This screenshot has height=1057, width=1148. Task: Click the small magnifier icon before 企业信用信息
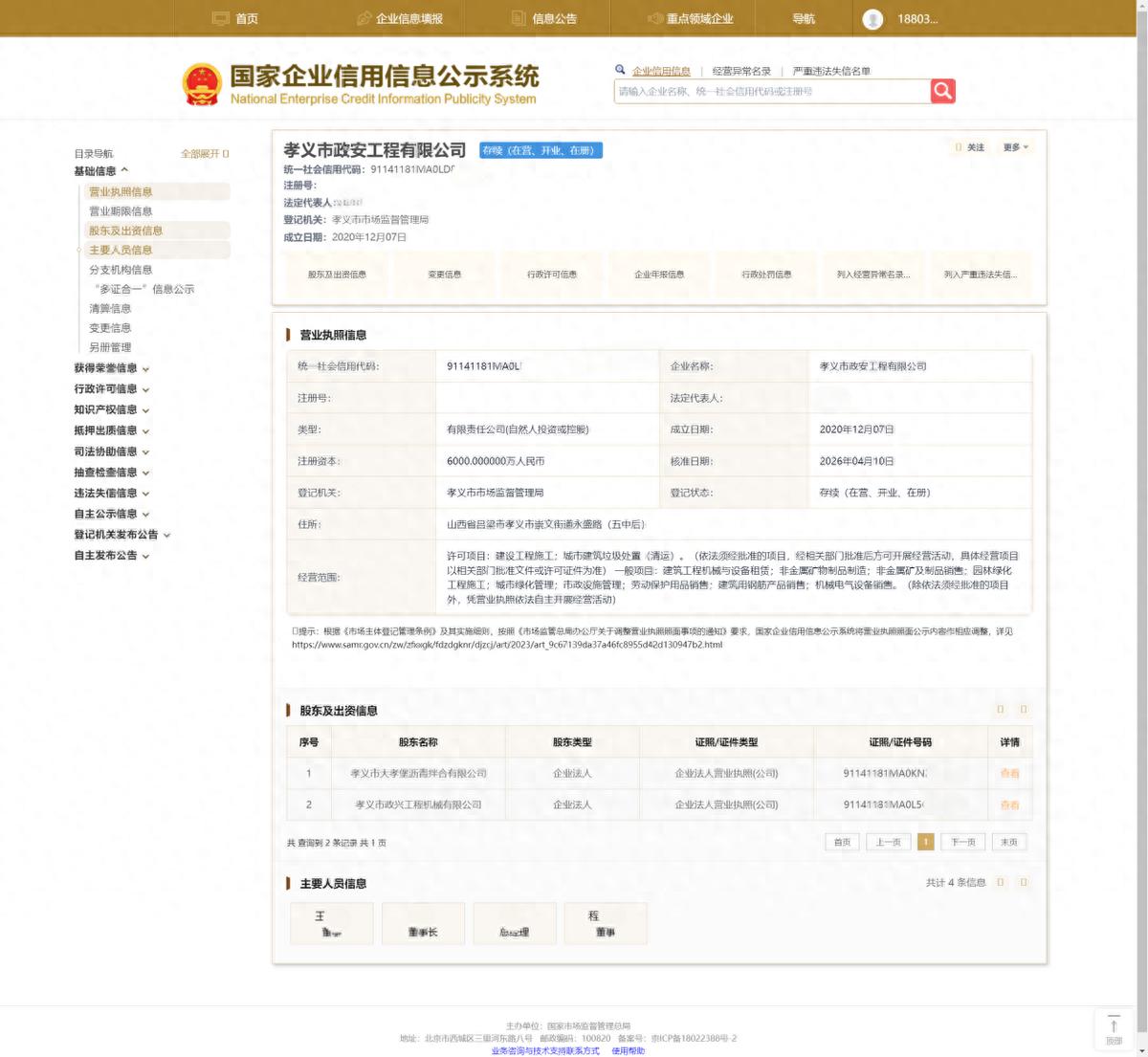pyautogui.click(x=620, y=70)
